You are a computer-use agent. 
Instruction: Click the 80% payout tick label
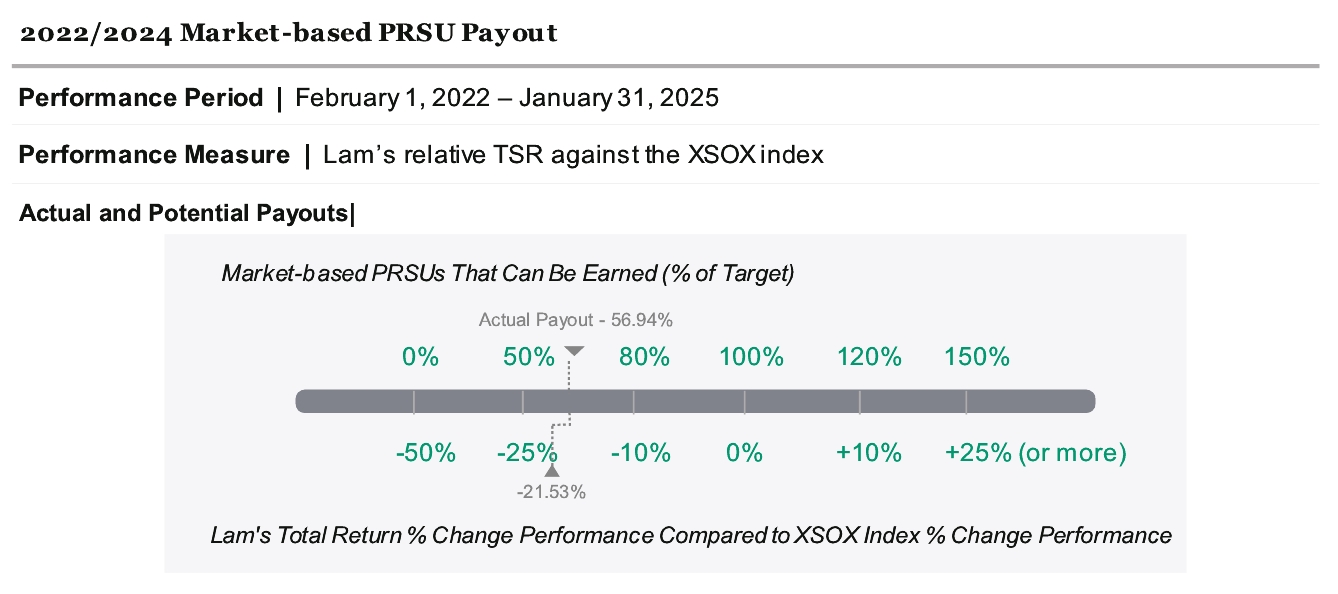pos(644,357)
